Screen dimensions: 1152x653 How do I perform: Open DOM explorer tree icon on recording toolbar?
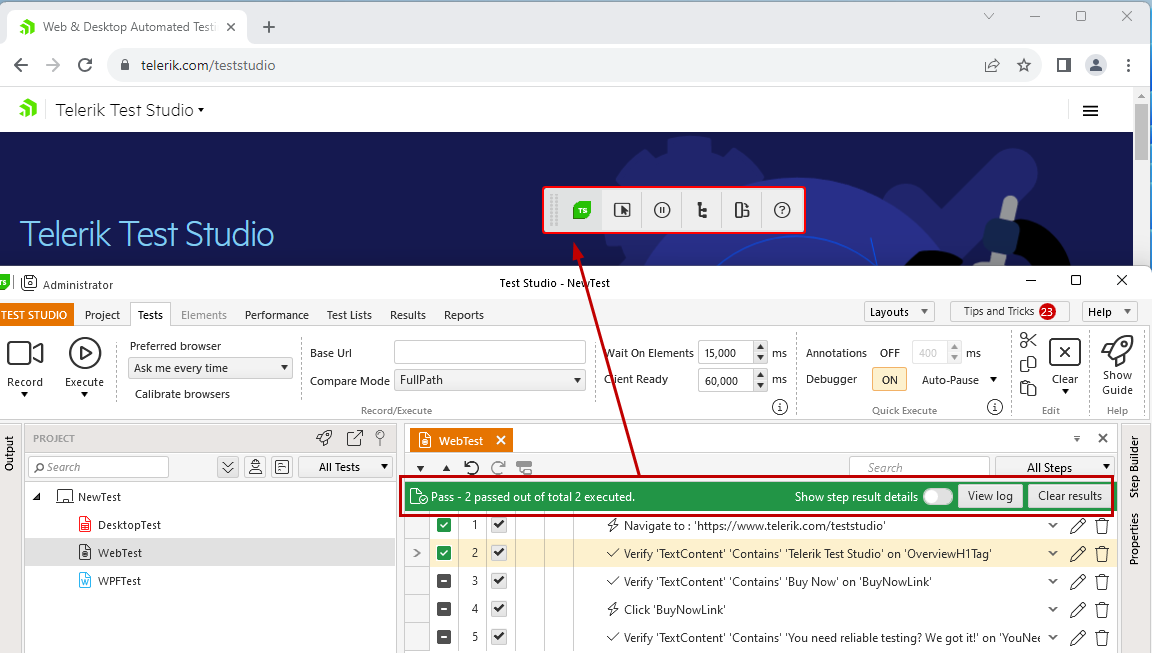(x=702, y=210)
